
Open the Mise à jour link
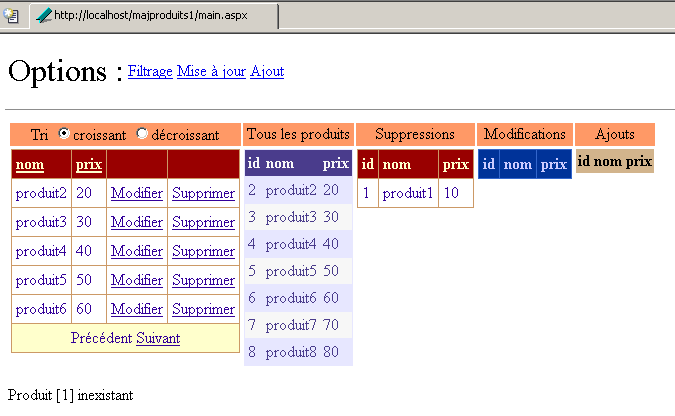click(x=211, y=71)
